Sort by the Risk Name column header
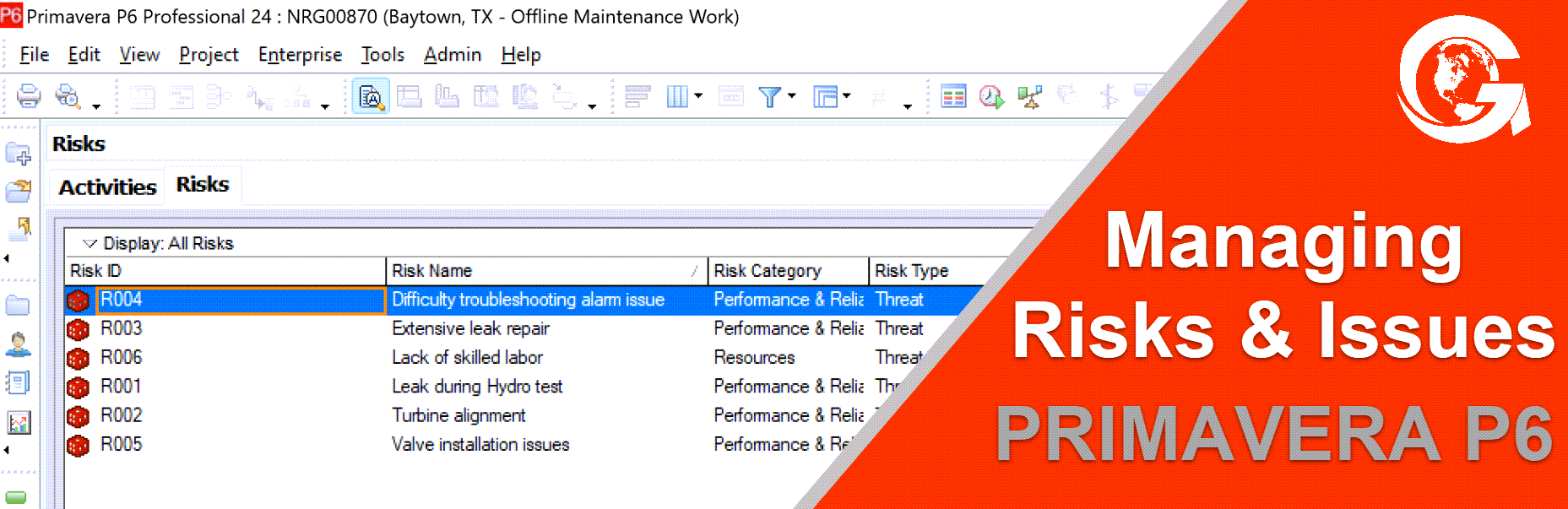1568x509 pixels. click(546, 271)
